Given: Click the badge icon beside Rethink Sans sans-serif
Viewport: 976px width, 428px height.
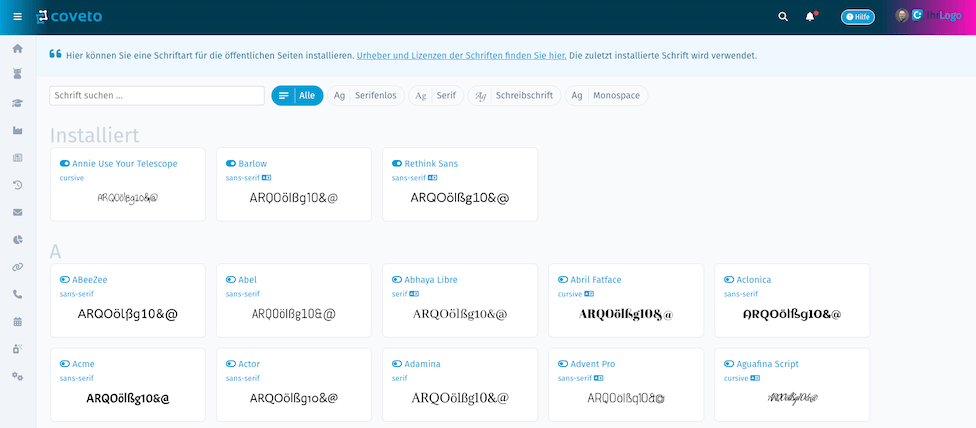Looking at the screenshot, I should 433,177.
